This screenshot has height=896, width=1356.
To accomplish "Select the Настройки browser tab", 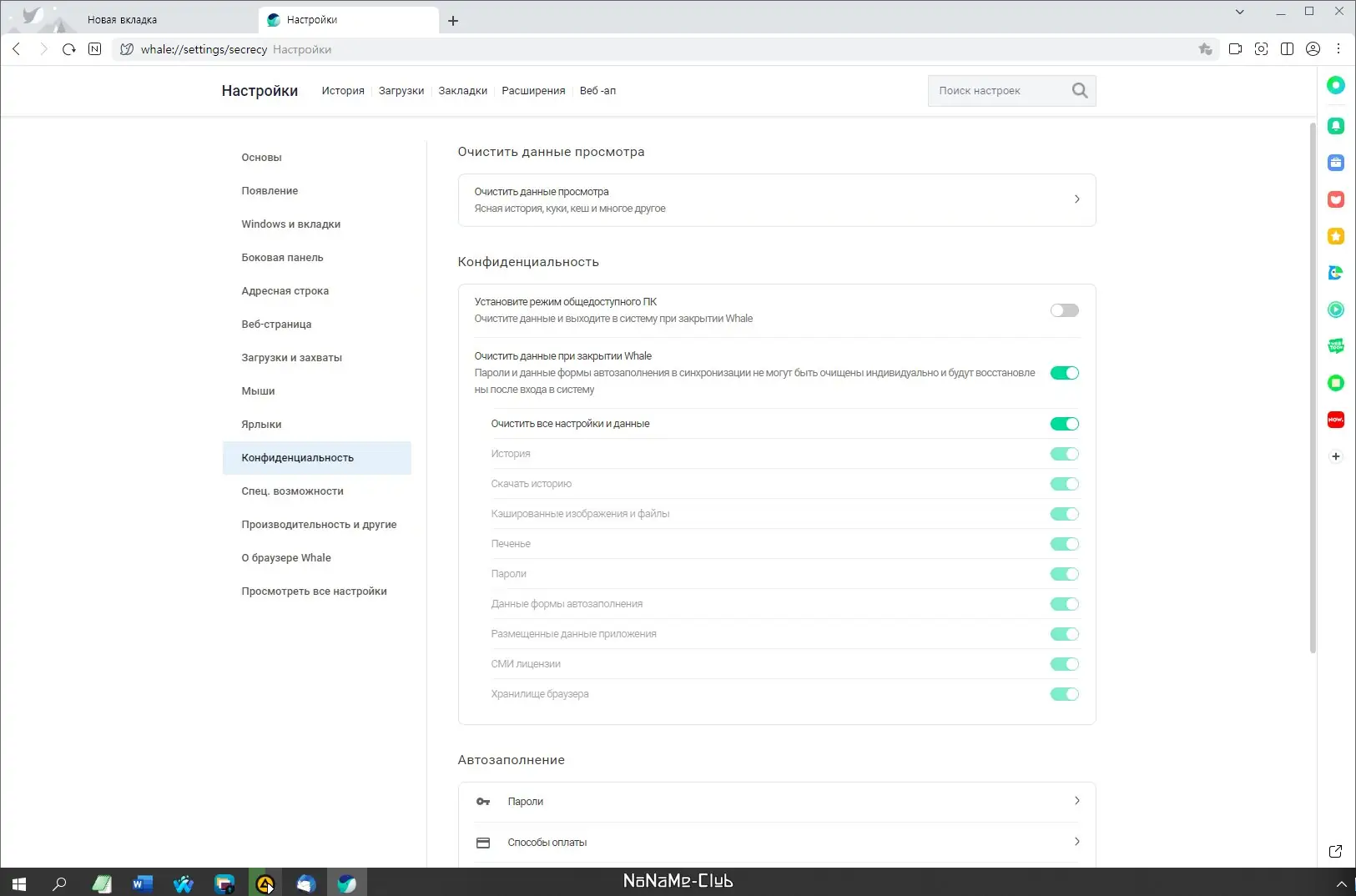I will pyautogui.click(x=349, y=20).
